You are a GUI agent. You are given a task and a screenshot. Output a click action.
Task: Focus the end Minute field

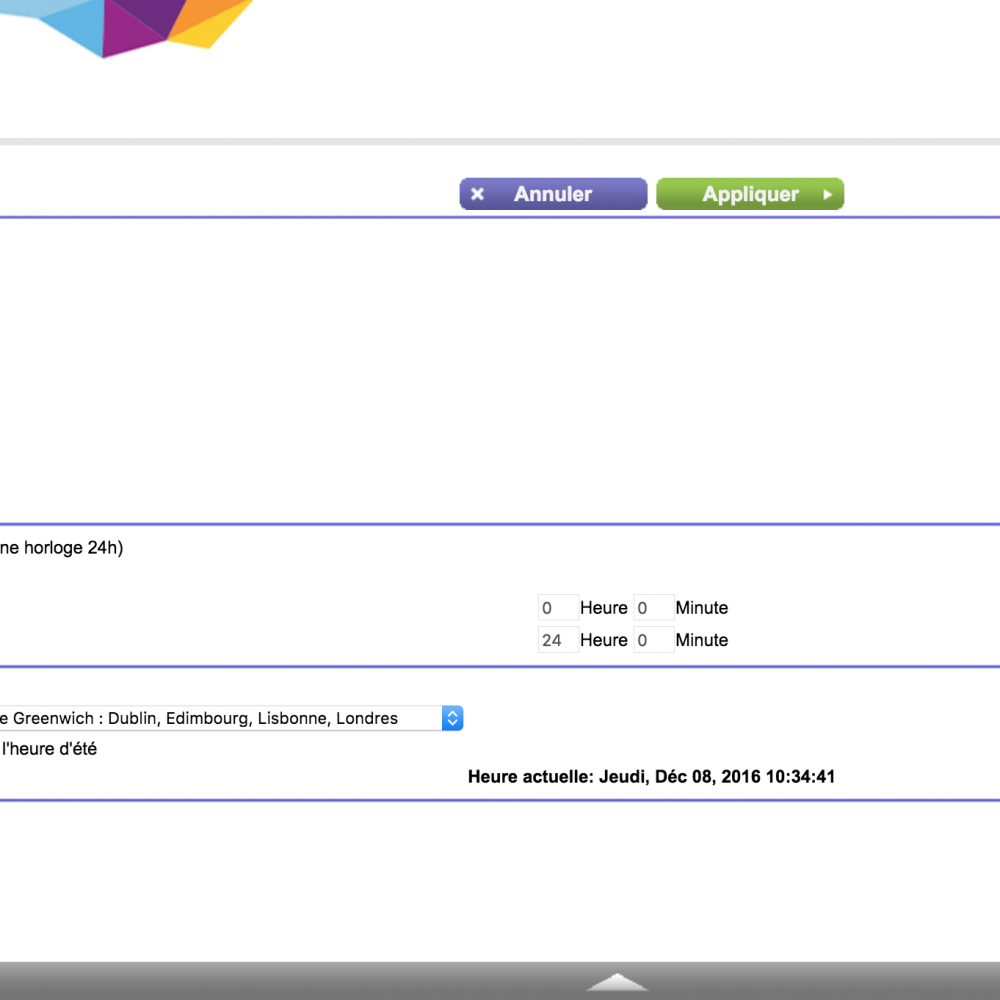(x=654, y=640)
